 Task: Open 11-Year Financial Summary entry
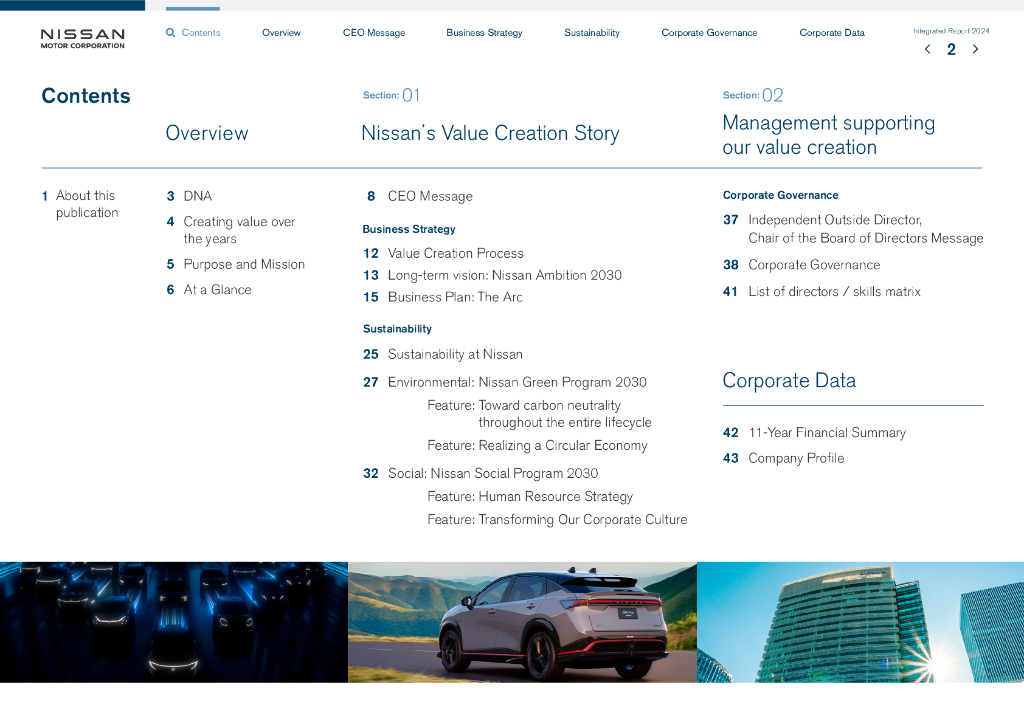point(814,433)
